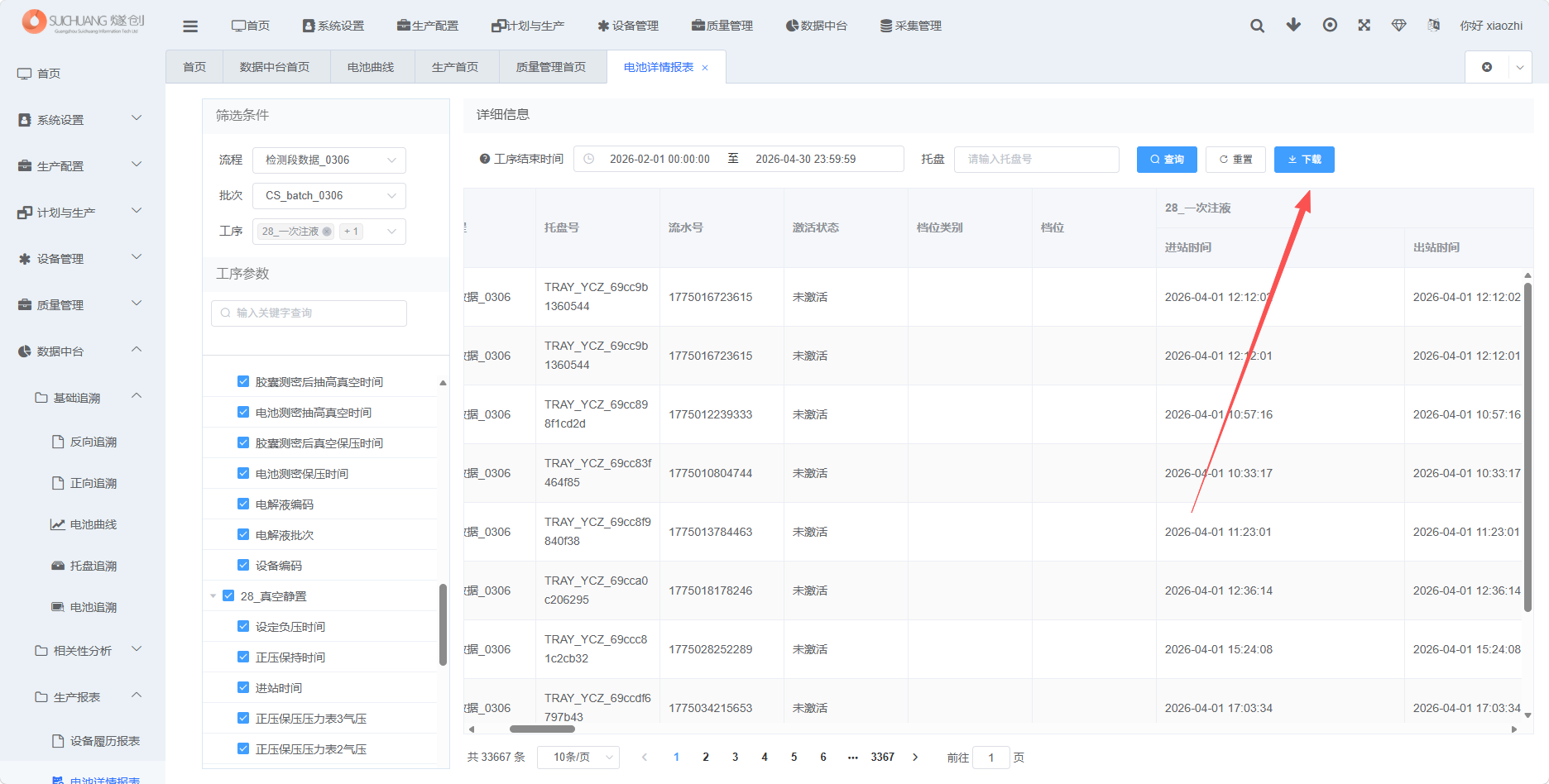Click the table horizontal scrollbar thumb
This screenshot has width=1549, height=784.
(x=542, y=729)
